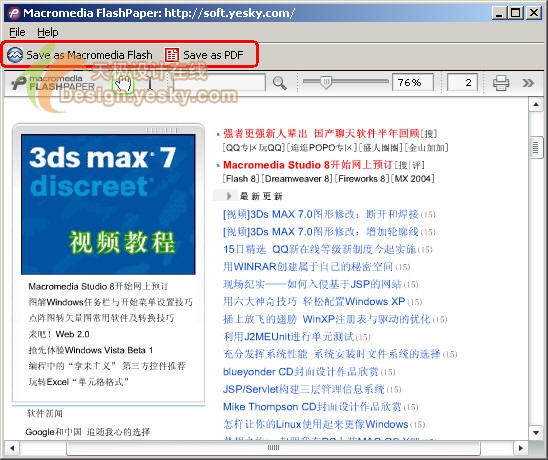
Task: Click the search text input box
Action: tap(219, 83)
